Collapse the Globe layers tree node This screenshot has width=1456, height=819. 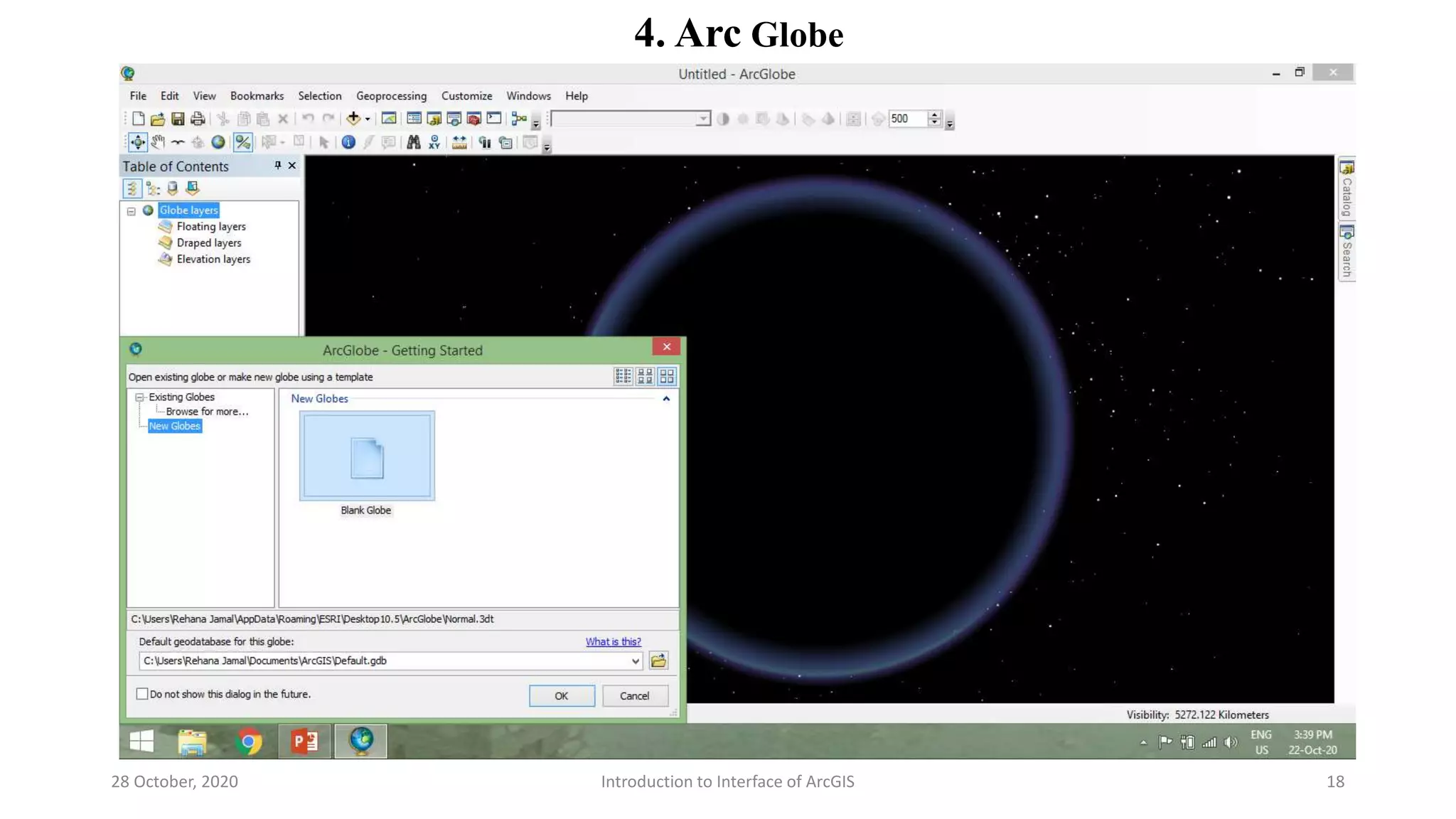point(132,211)
